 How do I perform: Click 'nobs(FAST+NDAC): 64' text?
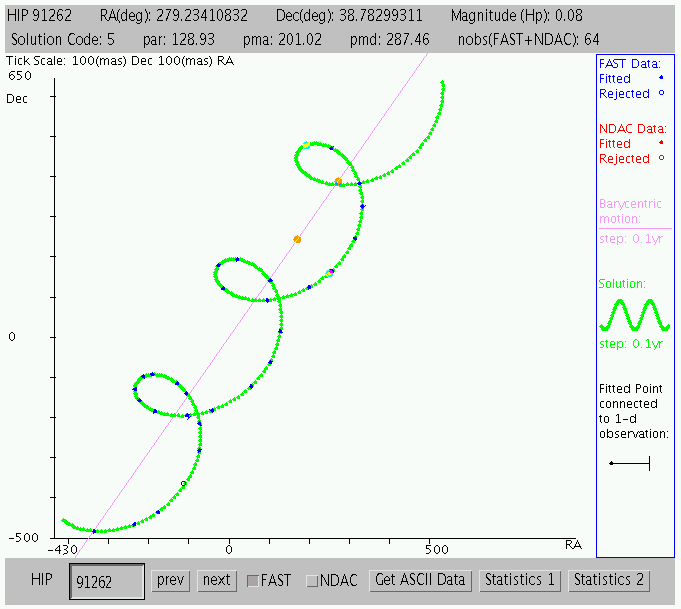click(x=529, y=40)
